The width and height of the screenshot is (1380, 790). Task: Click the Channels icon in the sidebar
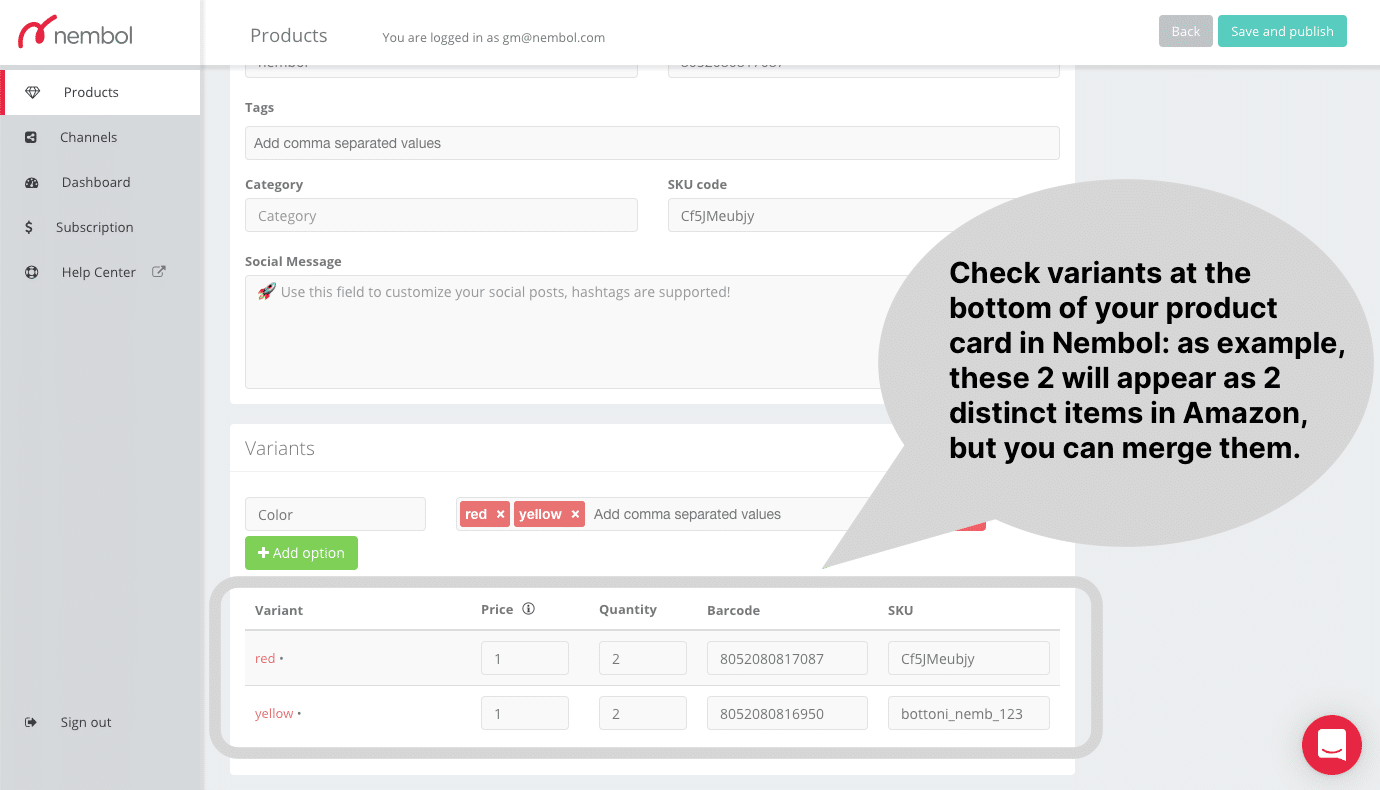pos(31,136)
